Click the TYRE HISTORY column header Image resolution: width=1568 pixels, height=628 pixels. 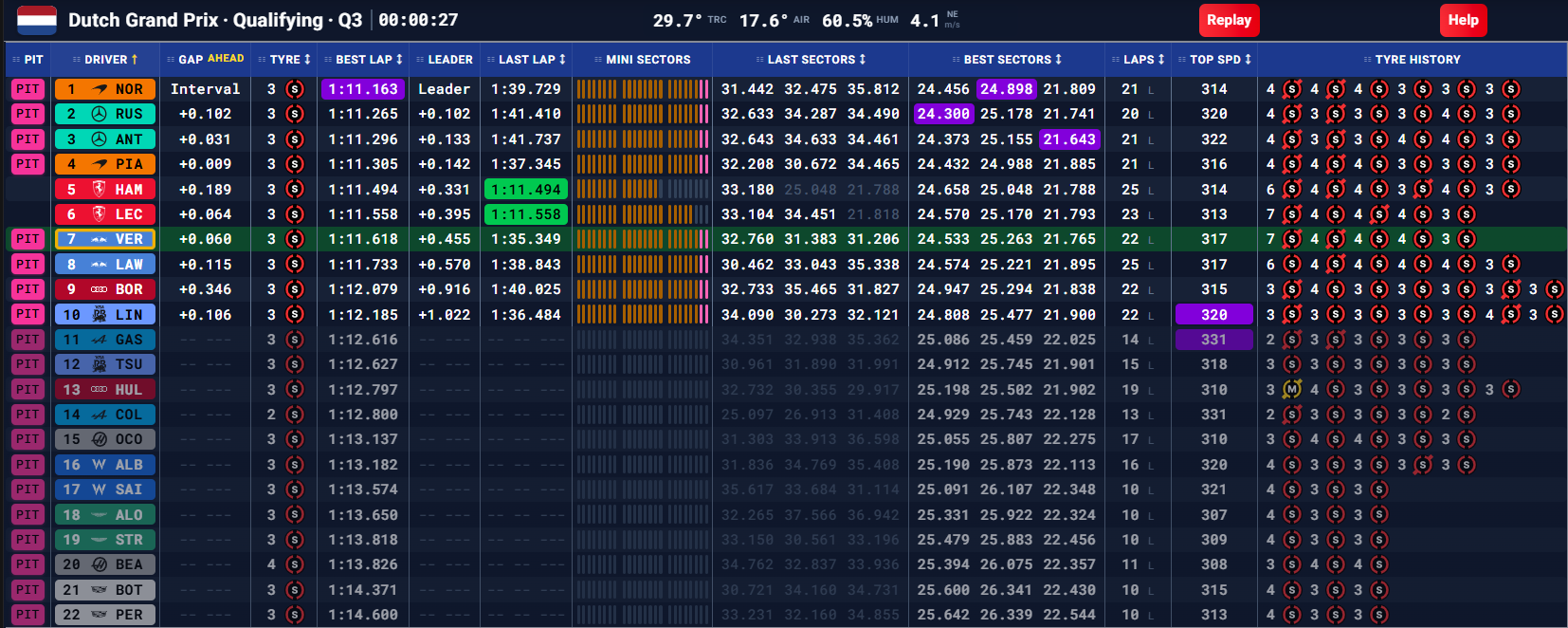[x=1412, y=59]
